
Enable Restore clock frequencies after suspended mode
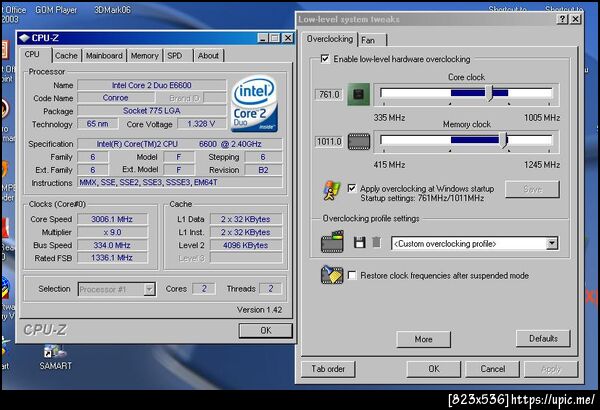click(352, 275)
